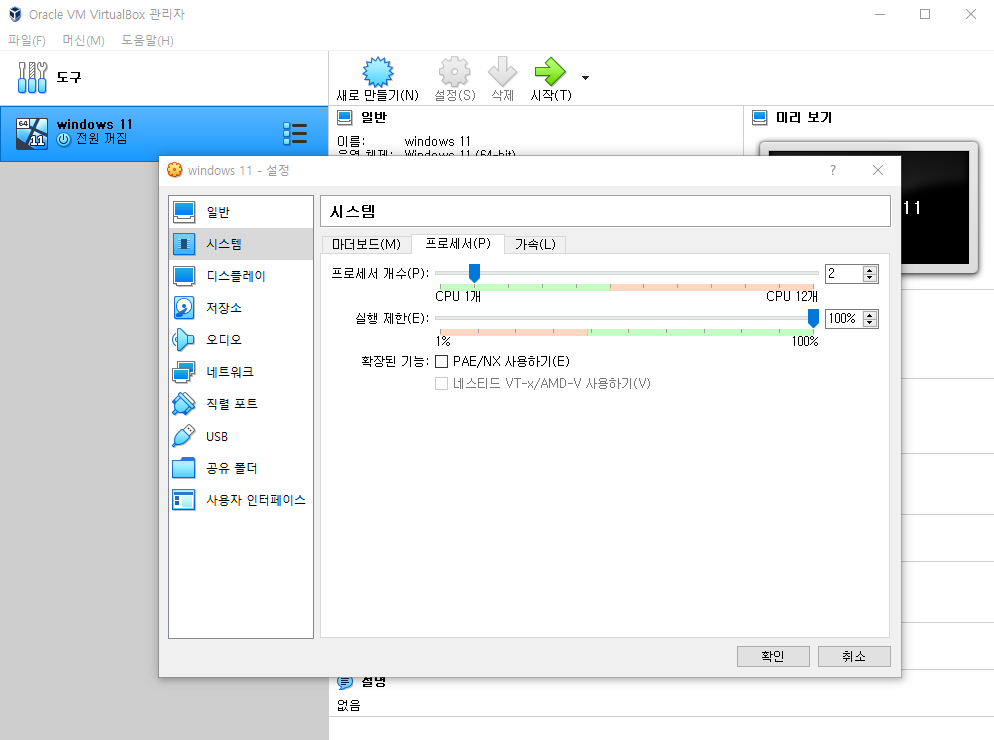The width and height of the screenshot is (994, 740).
Task: Start the VM with the 시작(T) icon
Action: (551, 70)
